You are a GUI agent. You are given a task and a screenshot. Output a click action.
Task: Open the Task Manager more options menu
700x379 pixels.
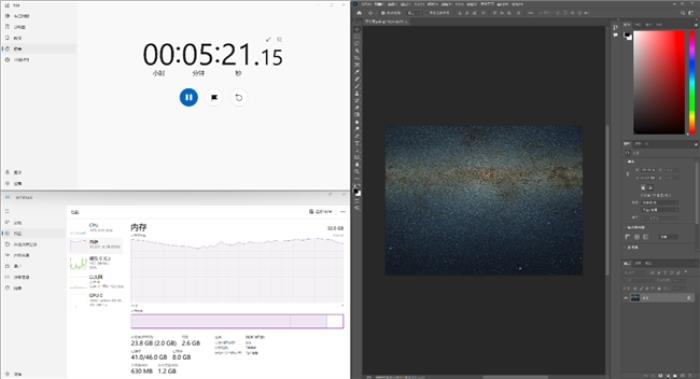click(x=342, y=212)
